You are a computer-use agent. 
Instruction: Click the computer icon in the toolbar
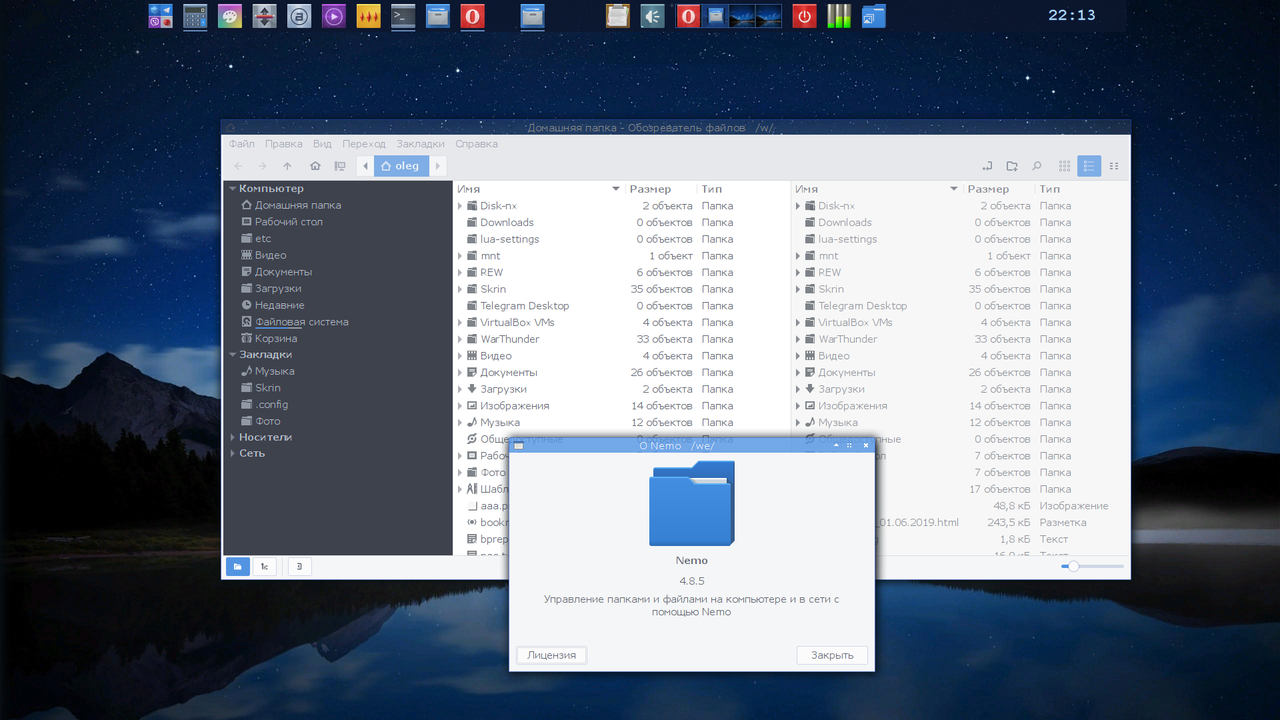340,166
